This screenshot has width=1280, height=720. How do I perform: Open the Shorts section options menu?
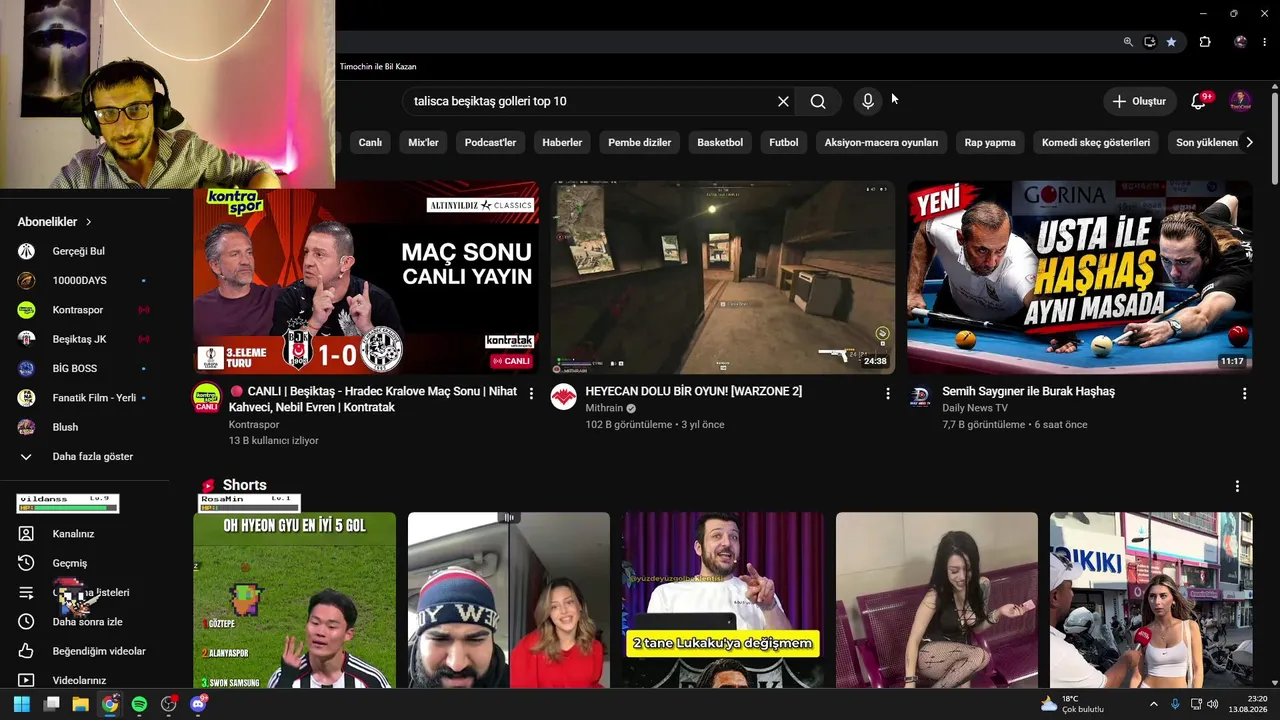click(x=1237, y=486)
